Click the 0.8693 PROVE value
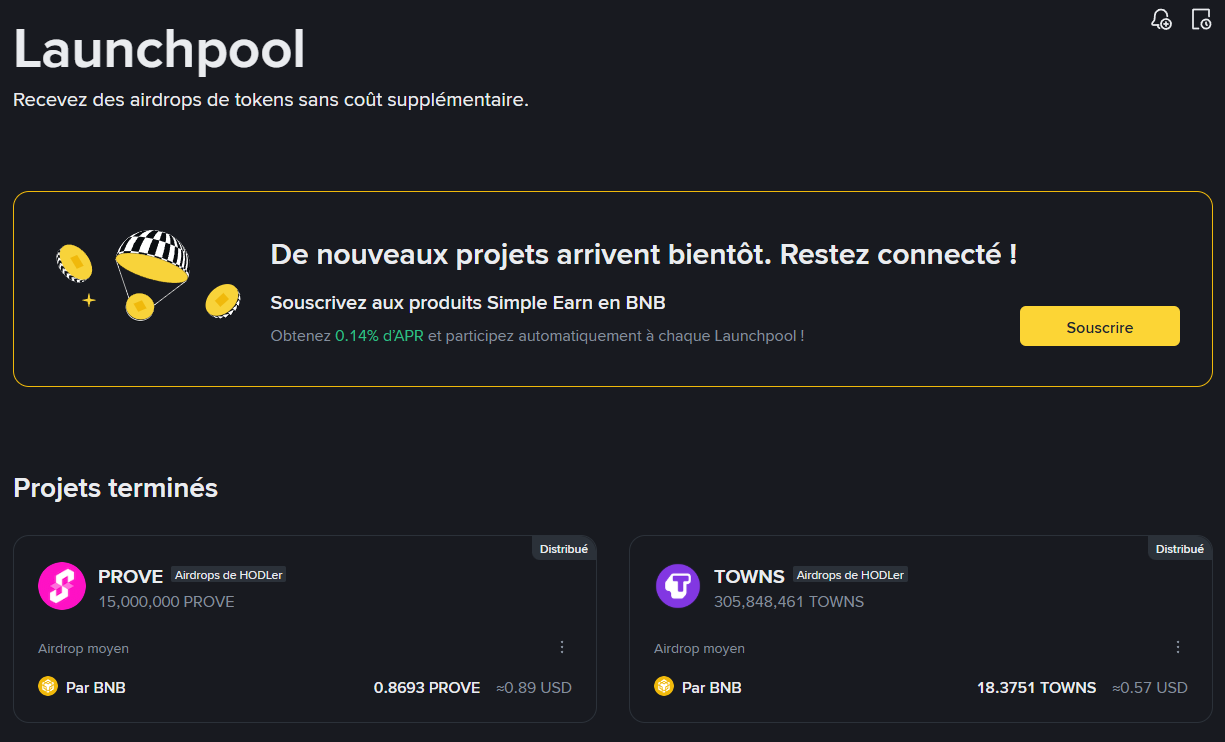Screen dimensions: 1225x742 pos(427,688)
